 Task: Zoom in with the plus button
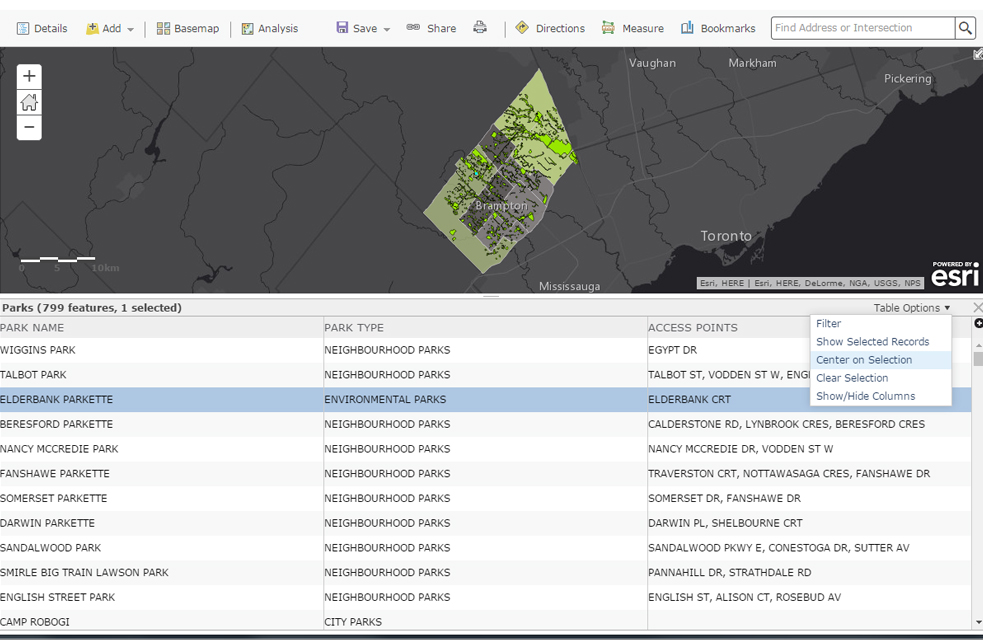pyautogui.click(x=29, y=75)
